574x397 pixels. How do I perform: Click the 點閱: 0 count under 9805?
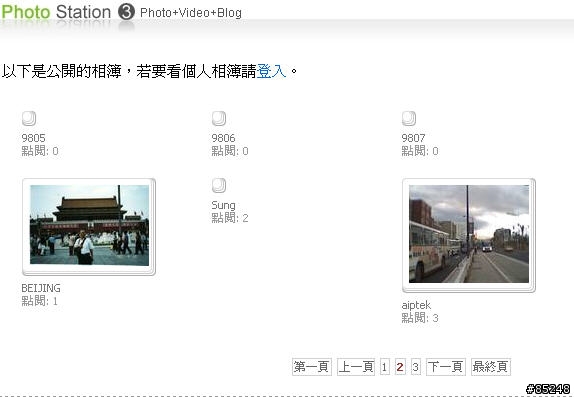coord(40,151)
